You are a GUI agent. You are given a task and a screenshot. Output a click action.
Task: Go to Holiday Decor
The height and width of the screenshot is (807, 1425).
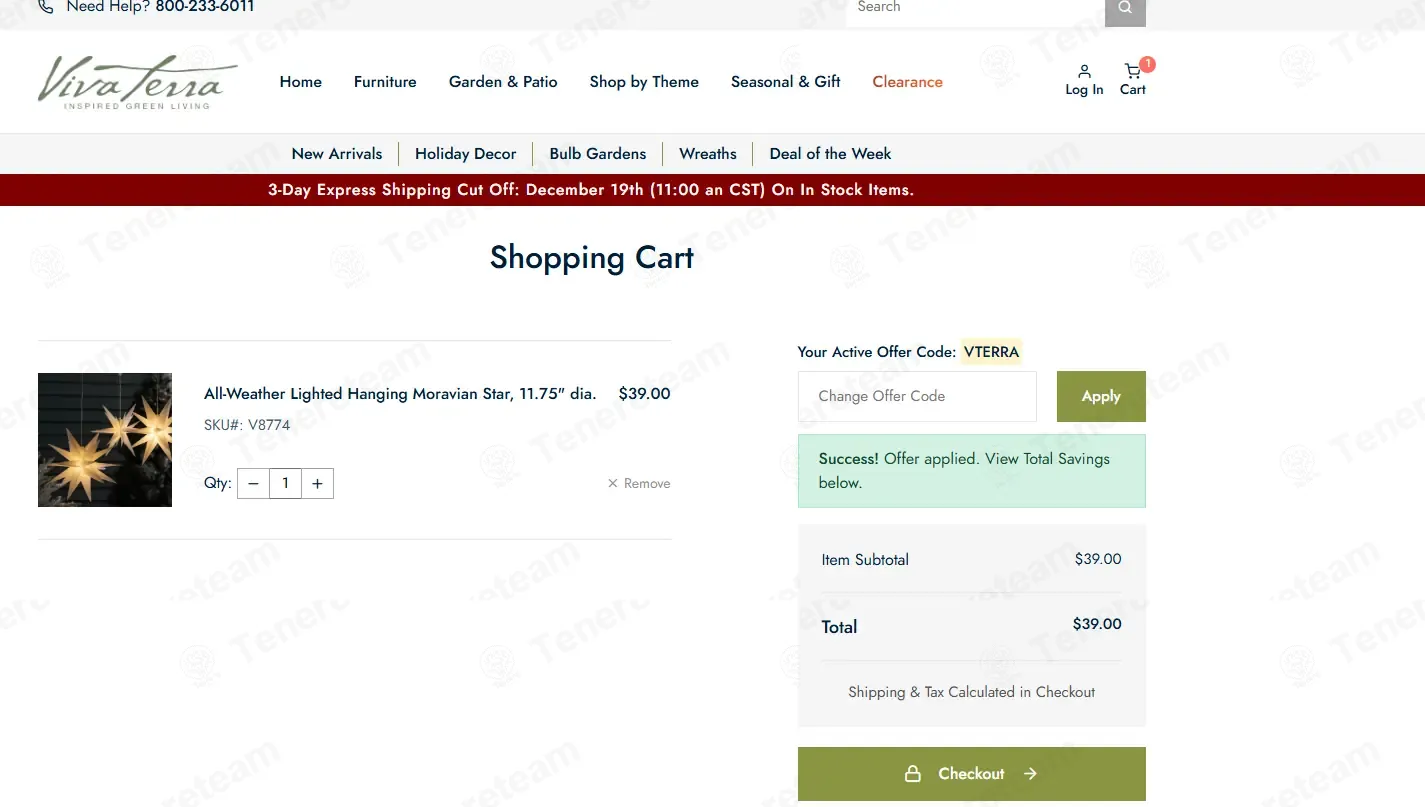[x=466, y=154]
